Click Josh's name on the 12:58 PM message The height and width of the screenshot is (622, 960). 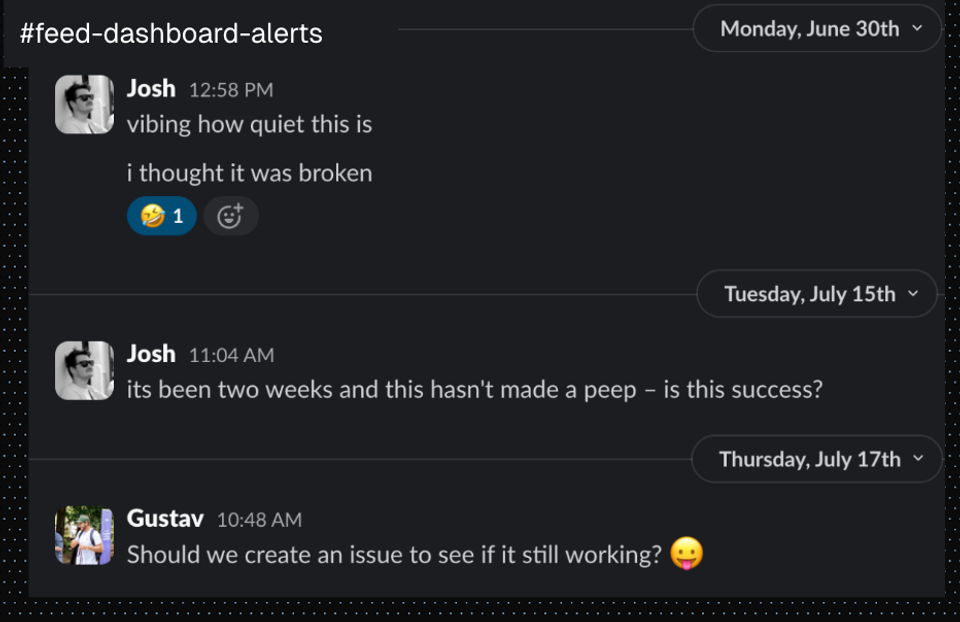click(x=151, y=89)
